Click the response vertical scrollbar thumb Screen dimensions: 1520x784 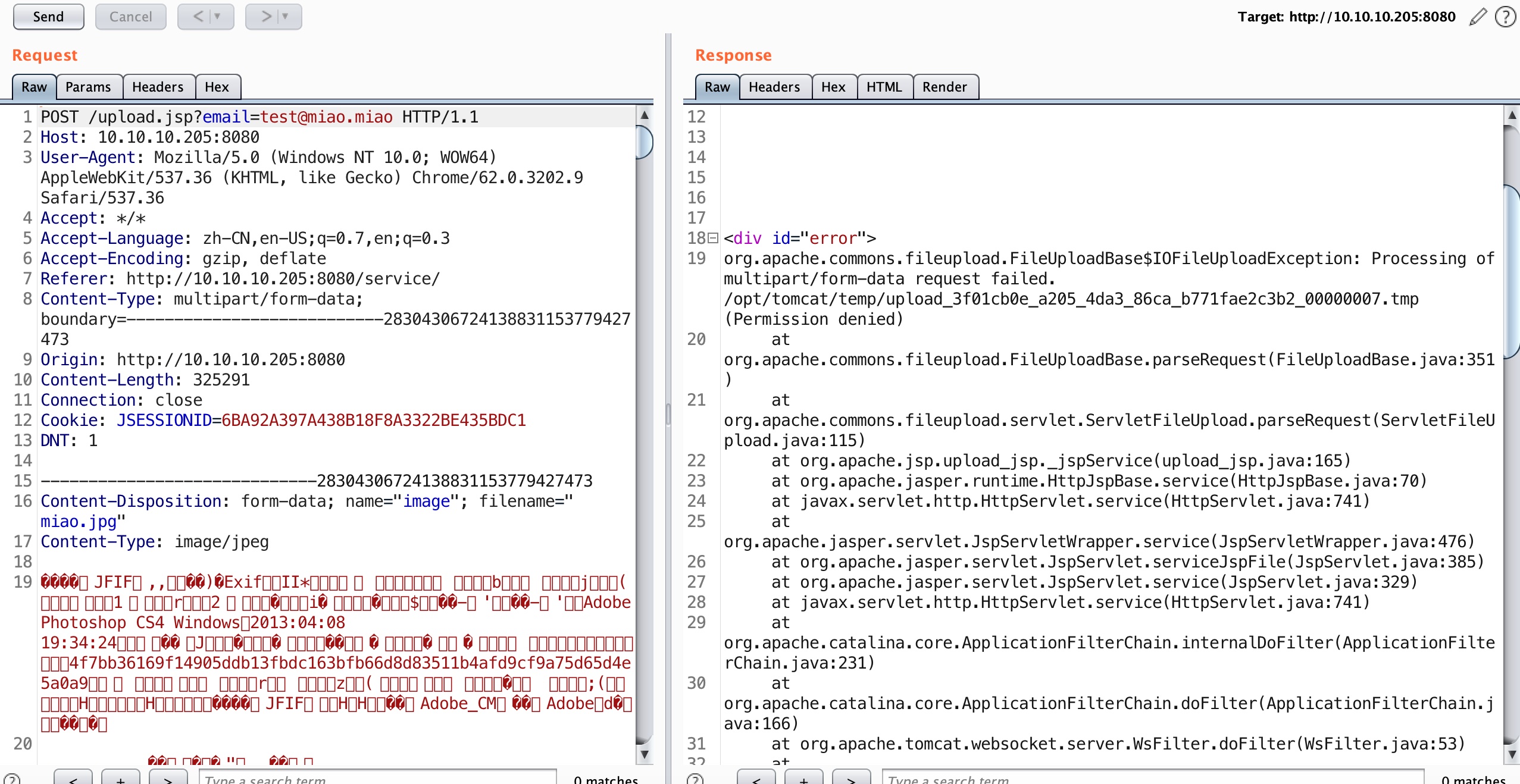1512,271
